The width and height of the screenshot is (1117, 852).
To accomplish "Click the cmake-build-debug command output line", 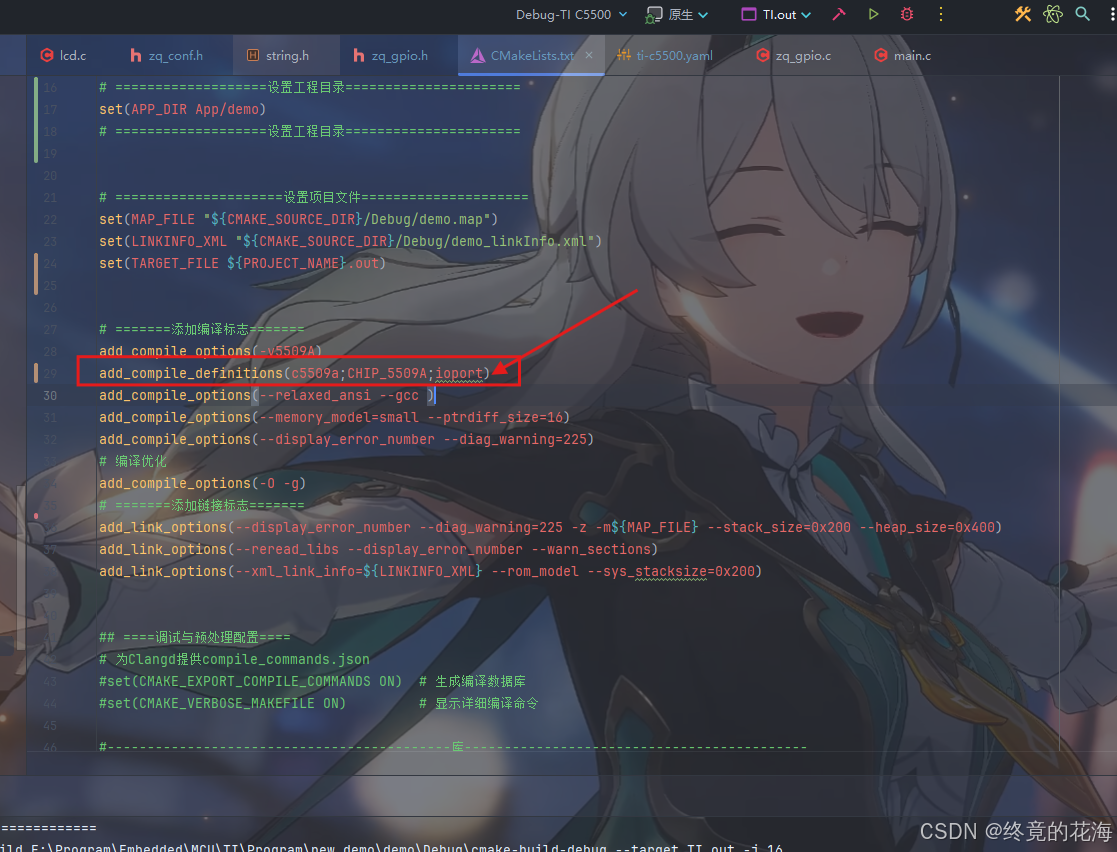I will tap(392, 847).
